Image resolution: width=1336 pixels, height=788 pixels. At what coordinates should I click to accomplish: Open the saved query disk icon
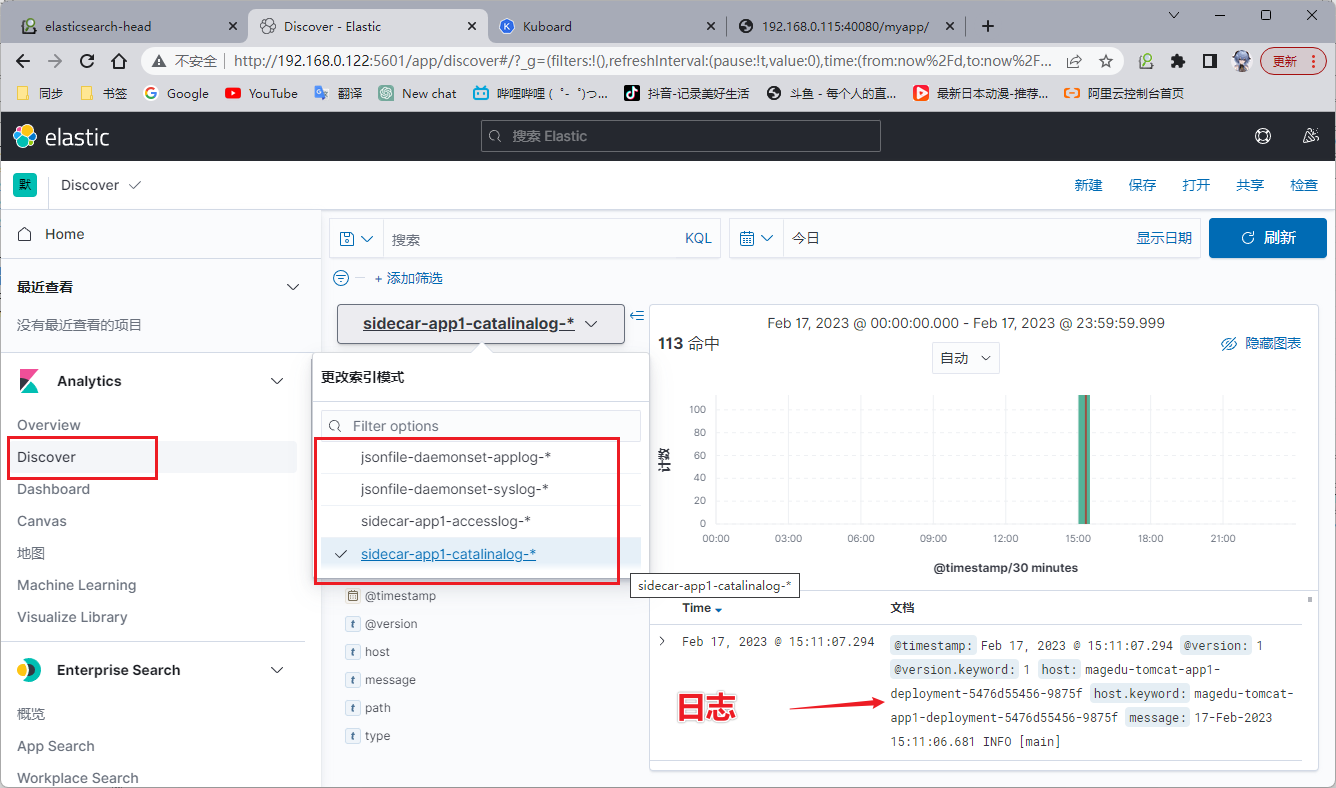click(x=347, y=238)
